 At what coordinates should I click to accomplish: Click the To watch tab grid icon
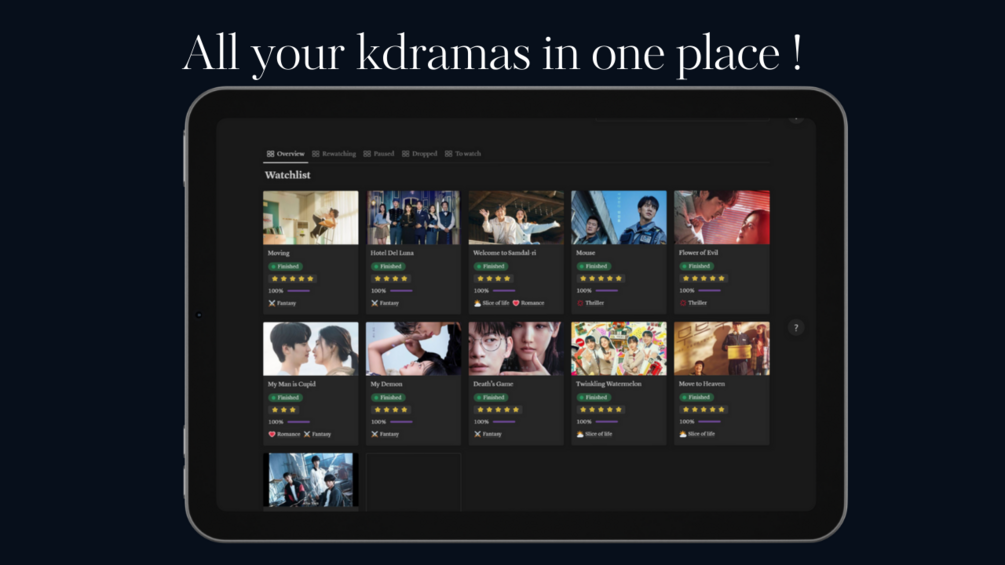(449, 154)
